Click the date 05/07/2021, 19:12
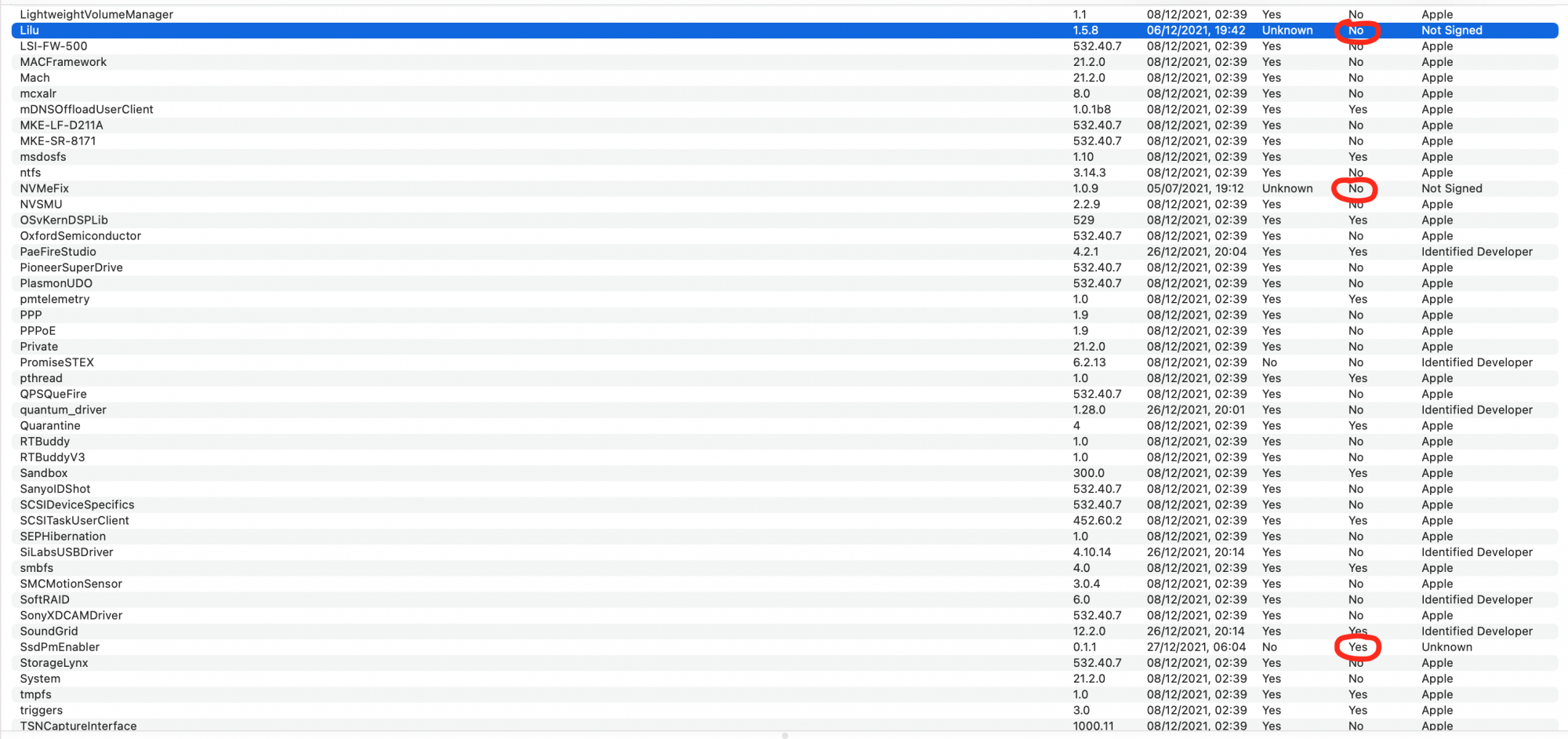 tap(1196, 188)
